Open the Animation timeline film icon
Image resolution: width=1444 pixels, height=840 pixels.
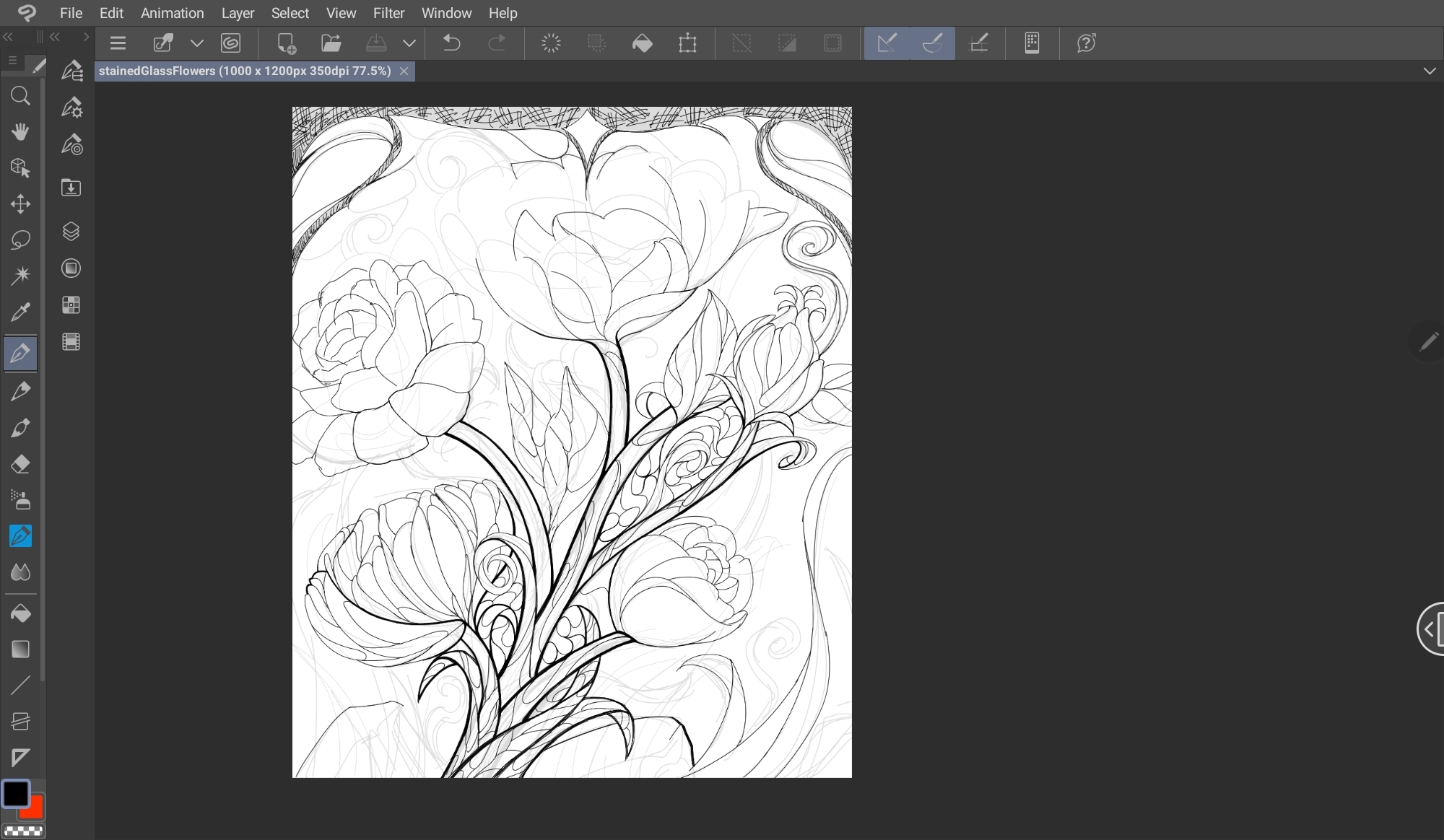pyautogui.click(x=71, y=341)
